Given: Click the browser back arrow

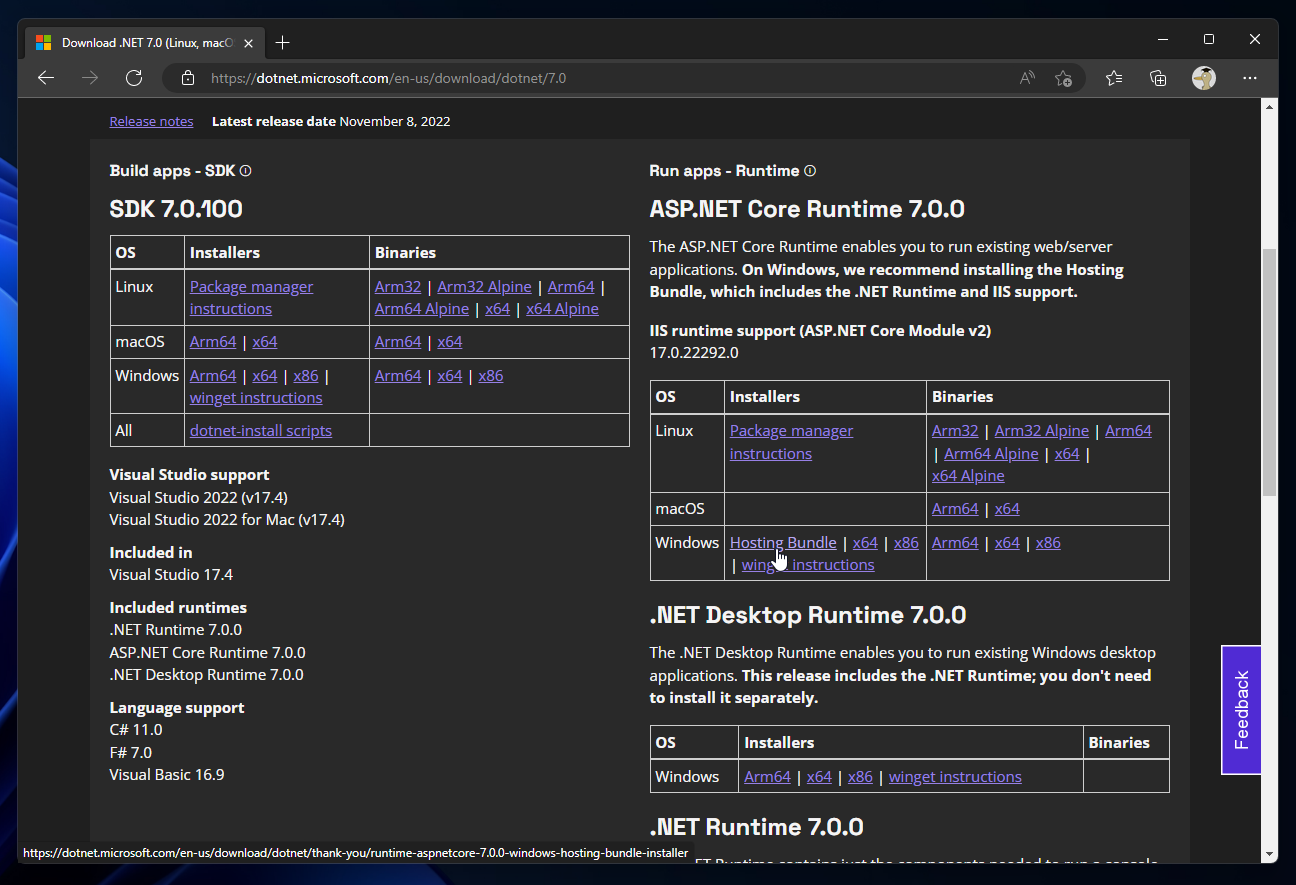Looking at the screenshot, I should (46, 78).
